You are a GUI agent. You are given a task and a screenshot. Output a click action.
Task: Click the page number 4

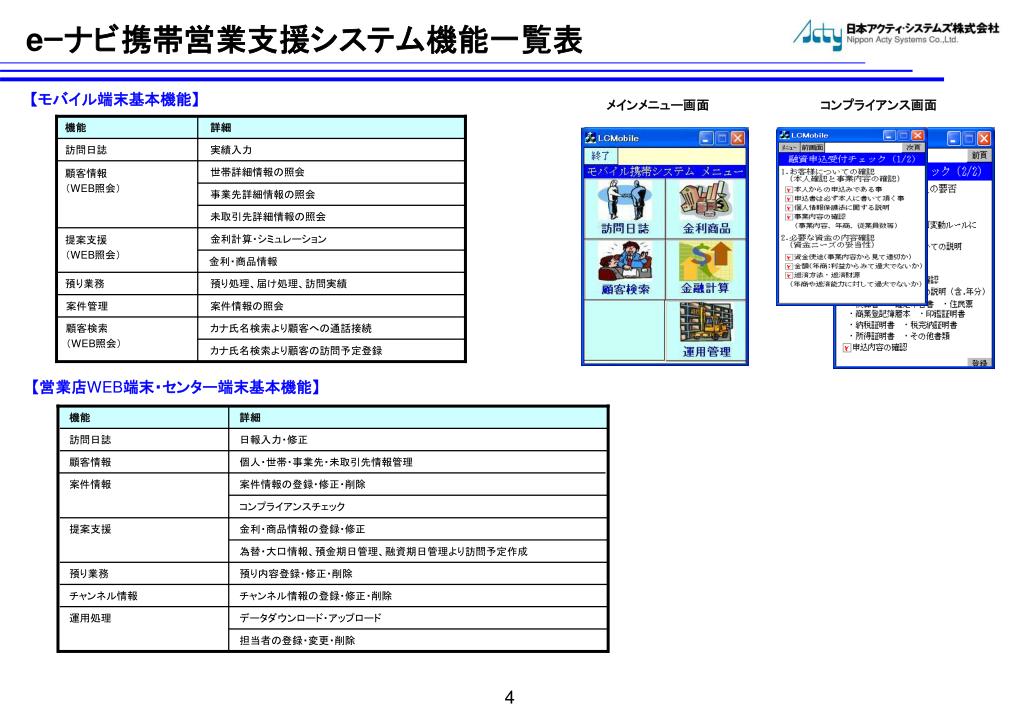[510, 698]
